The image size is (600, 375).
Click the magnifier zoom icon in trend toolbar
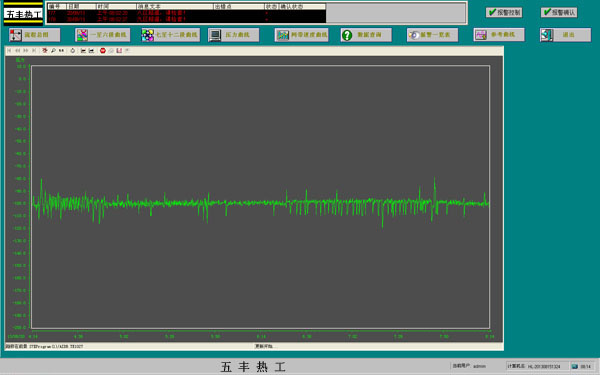point(53,51)
